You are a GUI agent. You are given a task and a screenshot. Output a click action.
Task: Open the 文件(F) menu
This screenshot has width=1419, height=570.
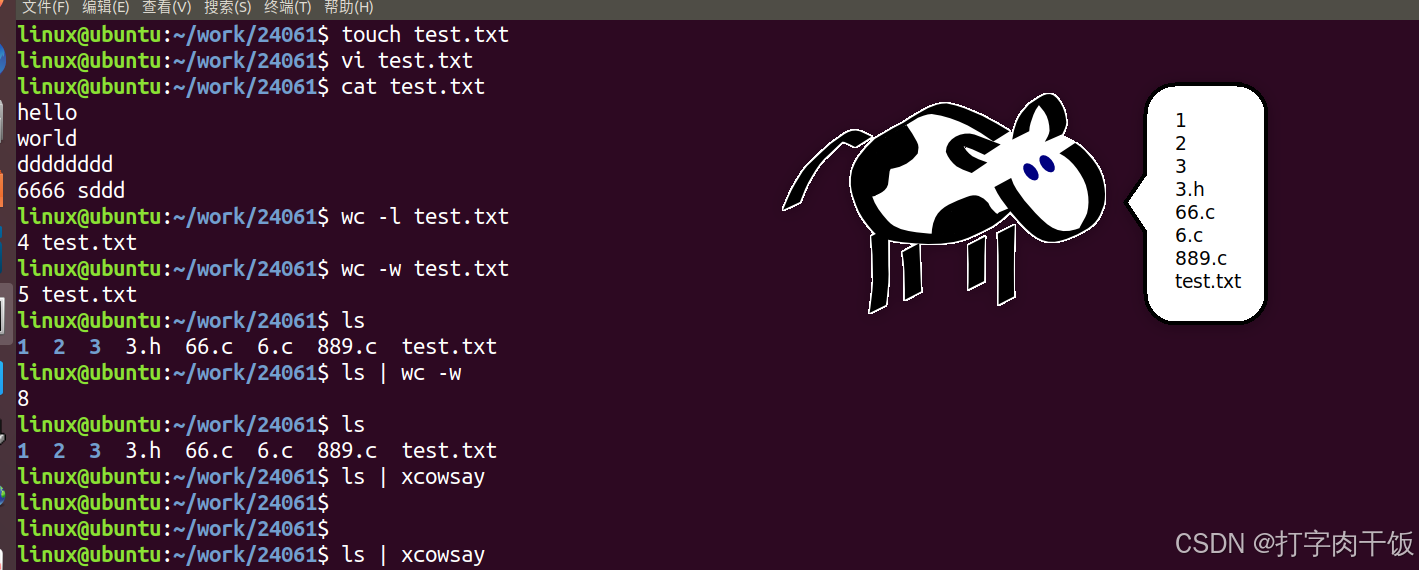pyautogui.click(x=46, y=8)
